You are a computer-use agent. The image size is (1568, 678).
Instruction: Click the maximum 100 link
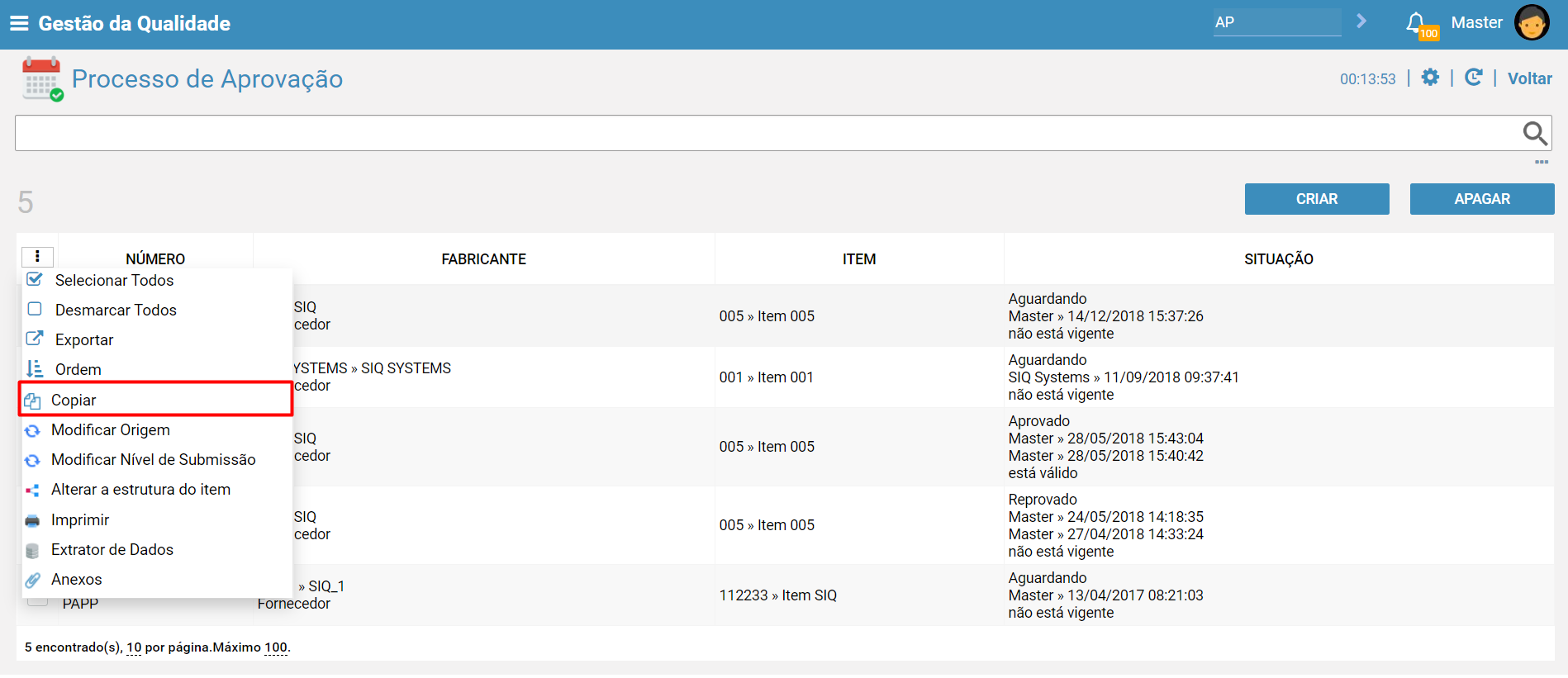pos(276,647)
